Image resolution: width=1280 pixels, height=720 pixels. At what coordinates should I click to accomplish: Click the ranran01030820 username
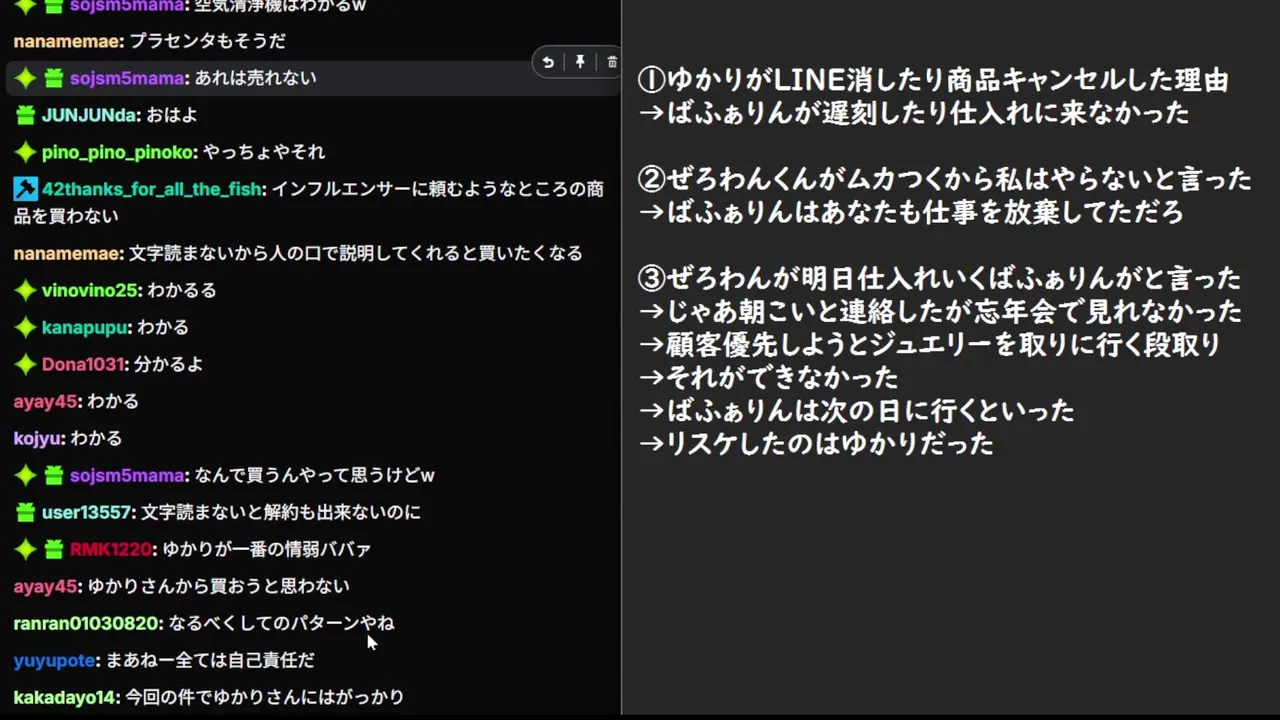click(86, 623)
